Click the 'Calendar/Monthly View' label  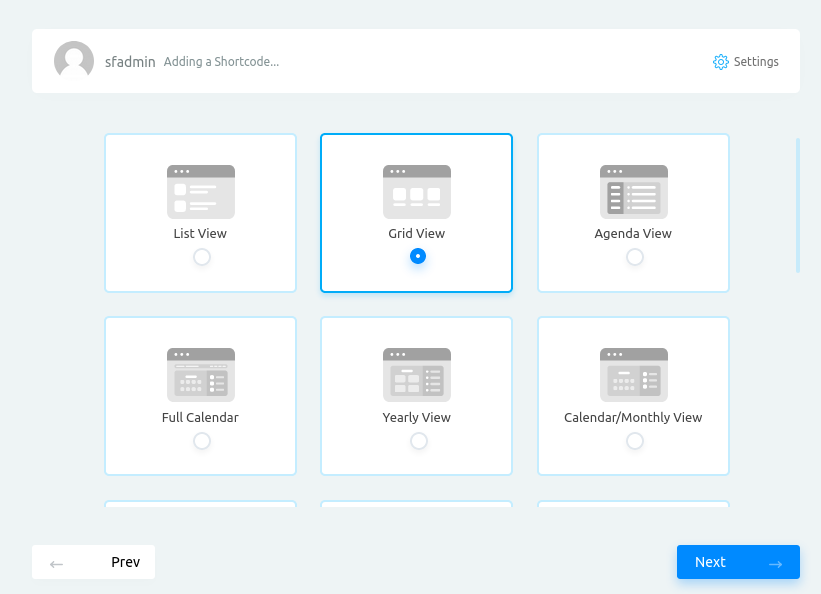point(633,417)
